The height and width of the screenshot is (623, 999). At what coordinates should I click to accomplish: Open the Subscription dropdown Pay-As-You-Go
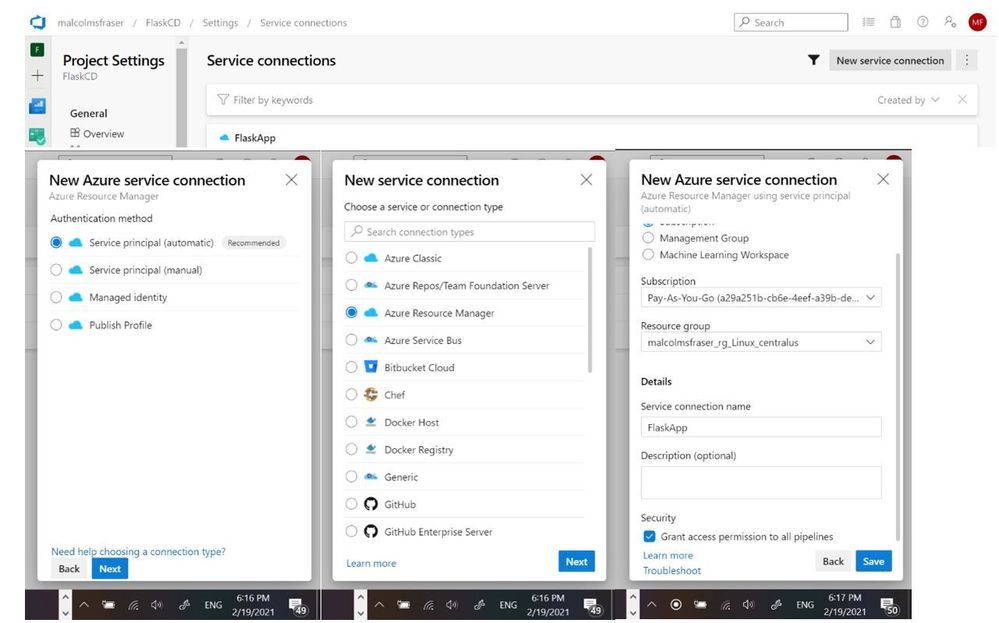[x=761, y=297]
